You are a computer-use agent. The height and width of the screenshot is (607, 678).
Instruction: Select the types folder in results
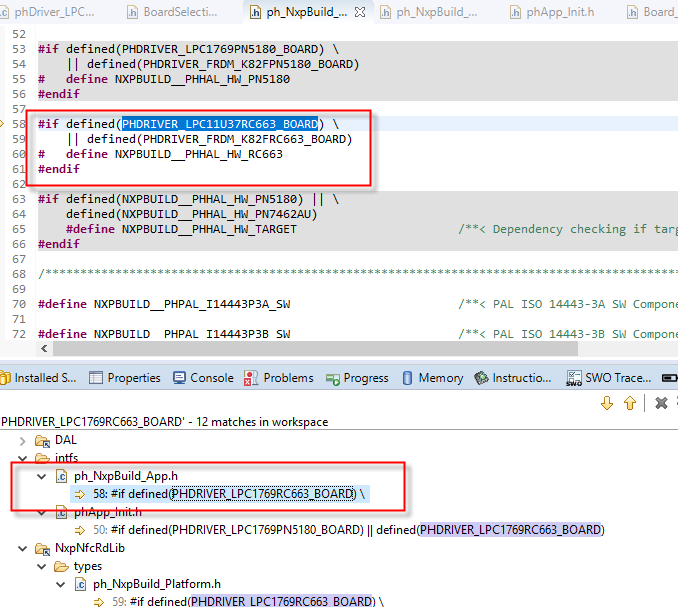tap(88, 566)
